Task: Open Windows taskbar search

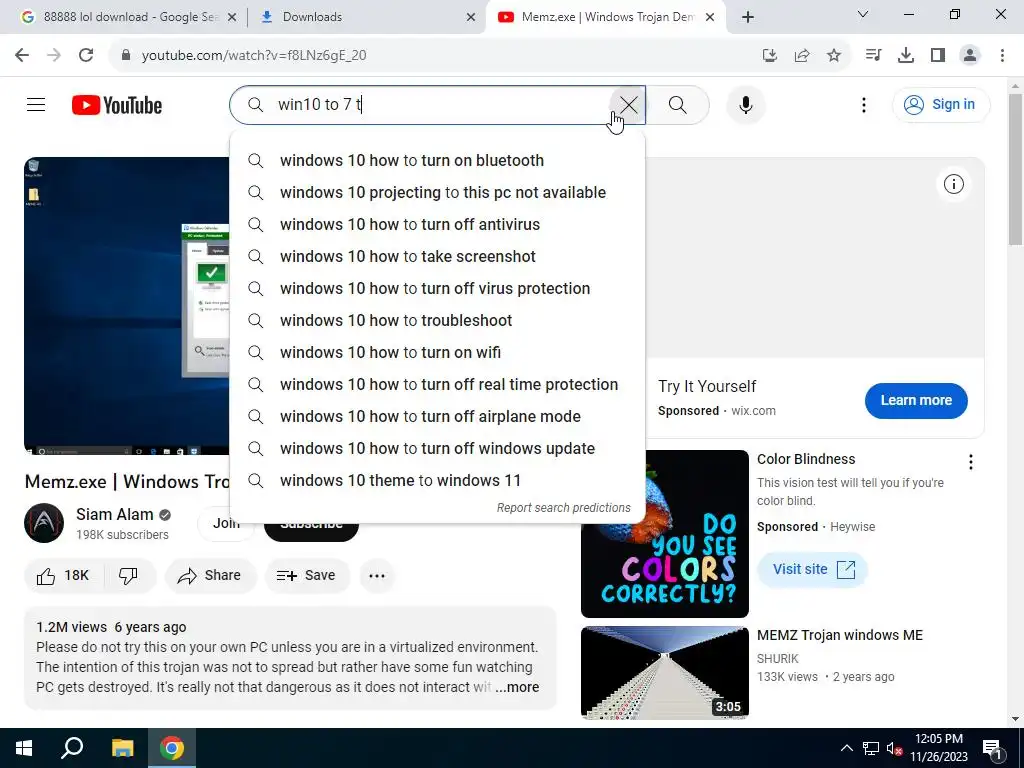Action: click(72, 748)
